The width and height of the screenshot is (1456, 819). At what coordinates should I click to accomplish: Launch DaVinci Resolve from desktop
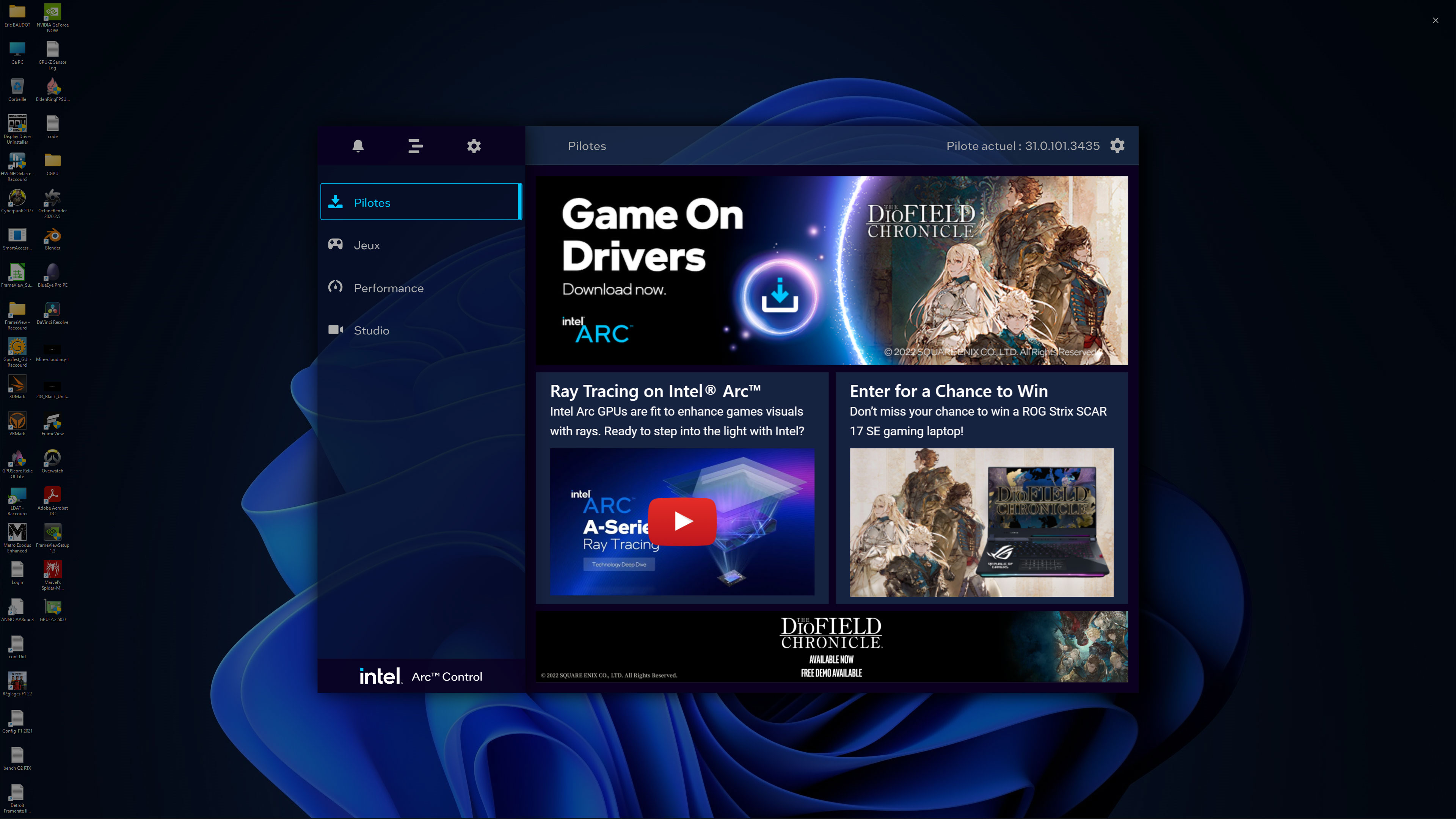53,311
